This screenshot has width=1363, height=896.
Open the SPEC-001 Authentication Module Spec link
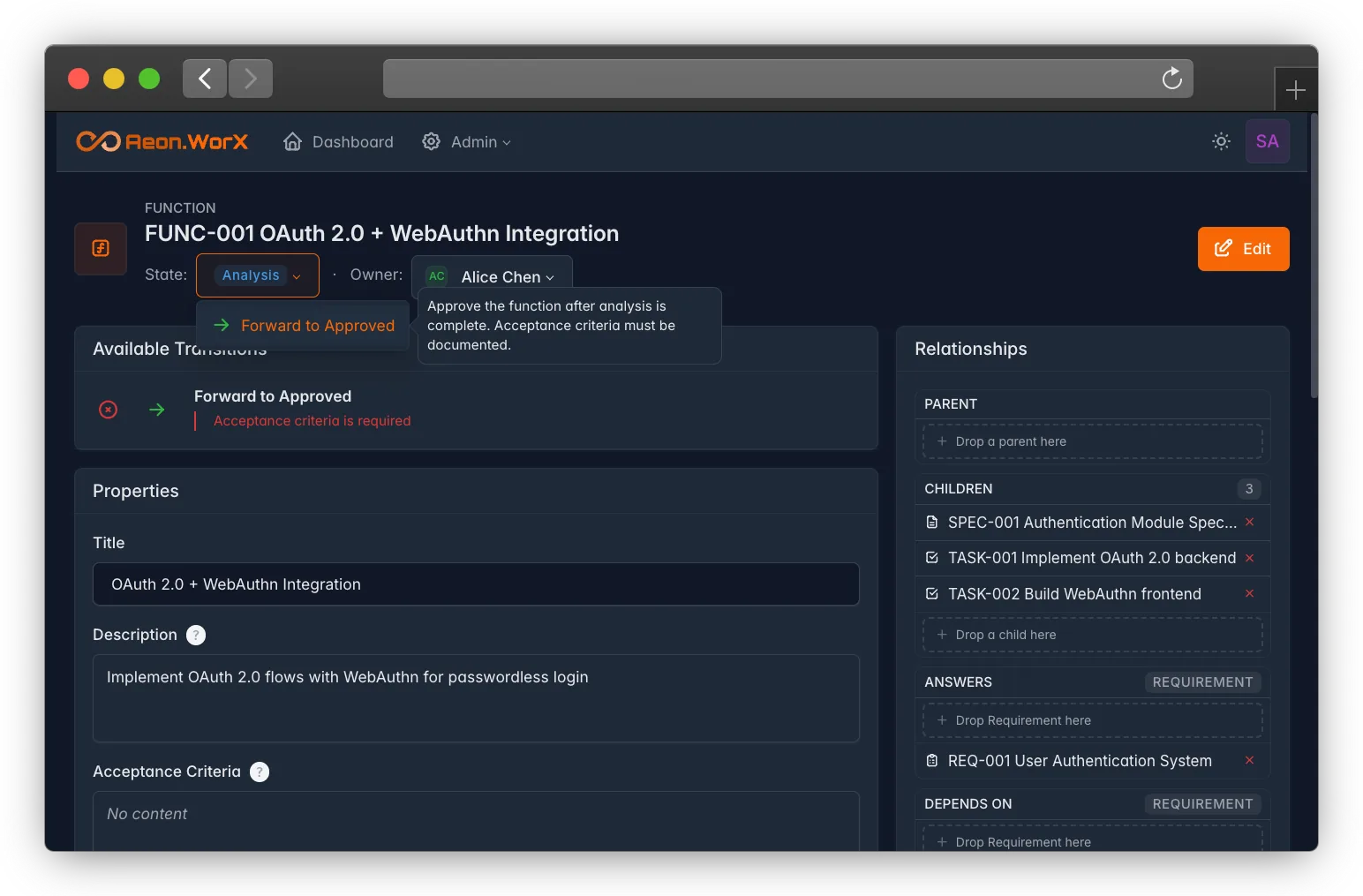(x=1092, y=523)
